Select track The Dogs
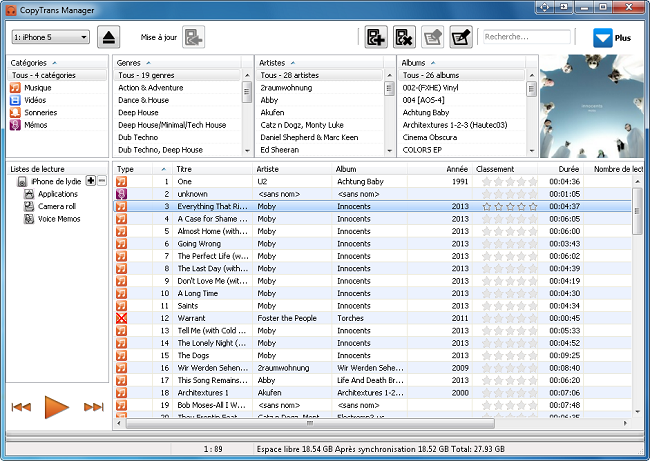The height and width of the screenshot is (461, 650). 372,355
